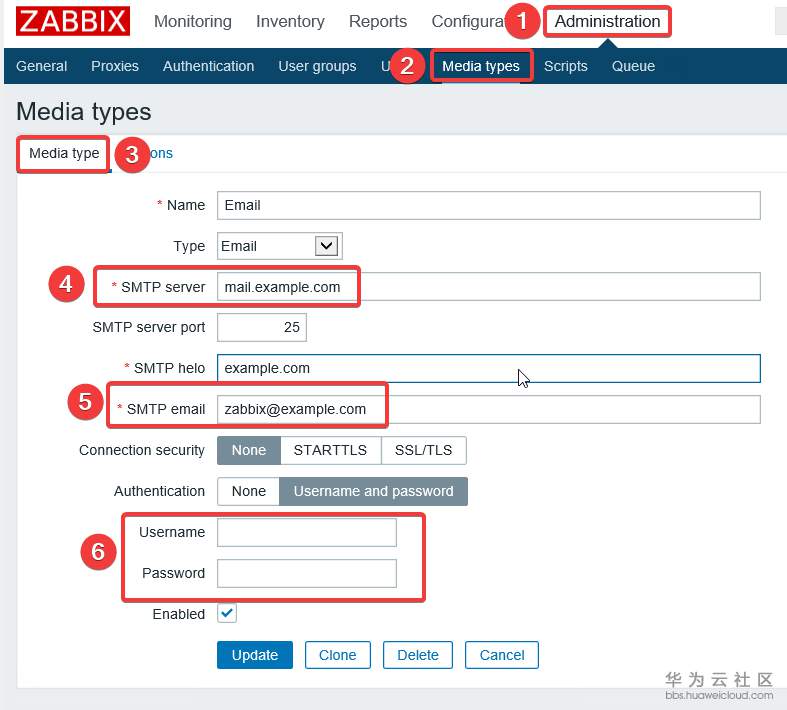Set Connection security to SSL/TLS
The image size is (787, 710).
(x=424, y=450)
